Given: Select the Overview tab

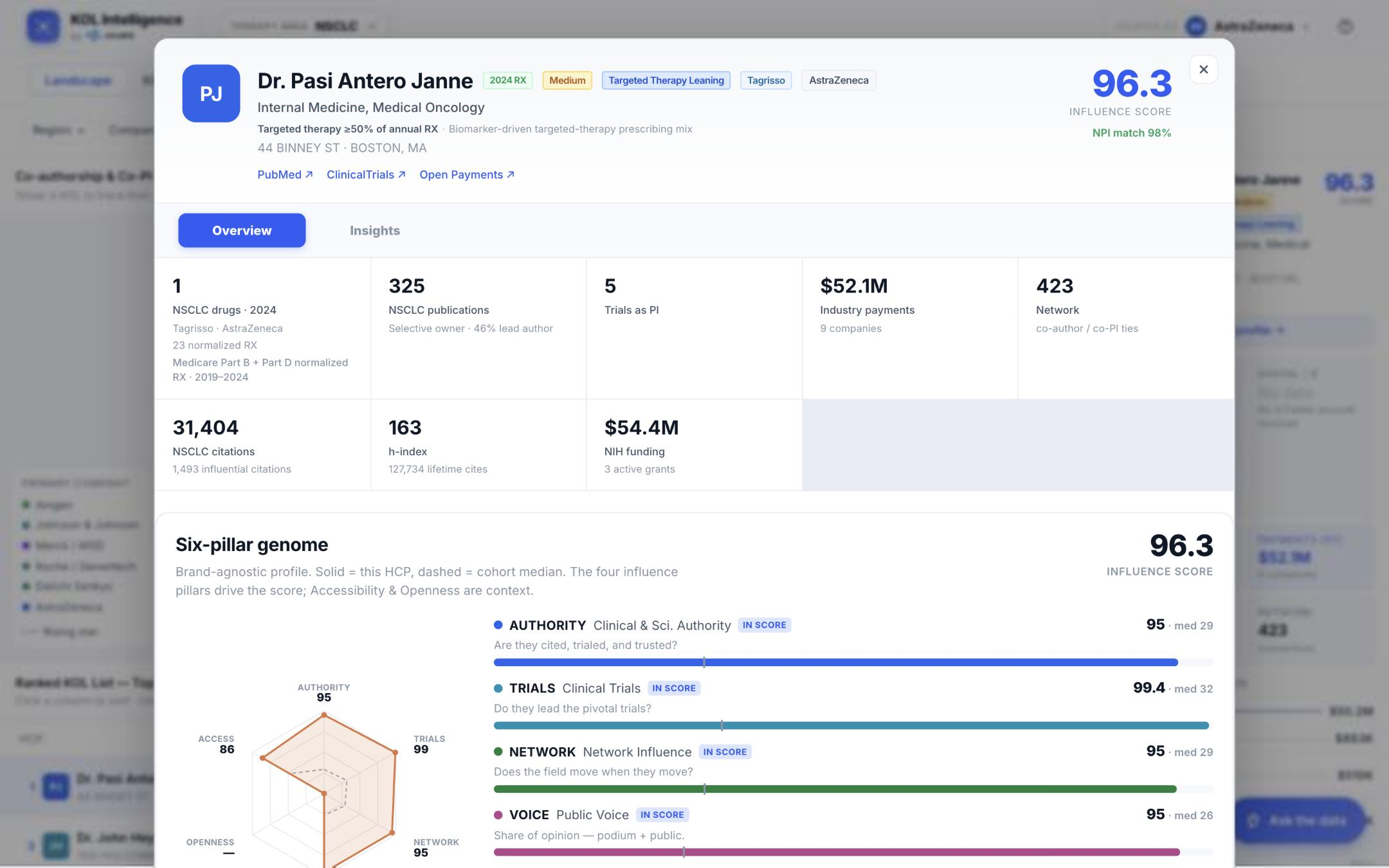Looking at the screenshot, I should pyautogui.click(x=242, y=230).
